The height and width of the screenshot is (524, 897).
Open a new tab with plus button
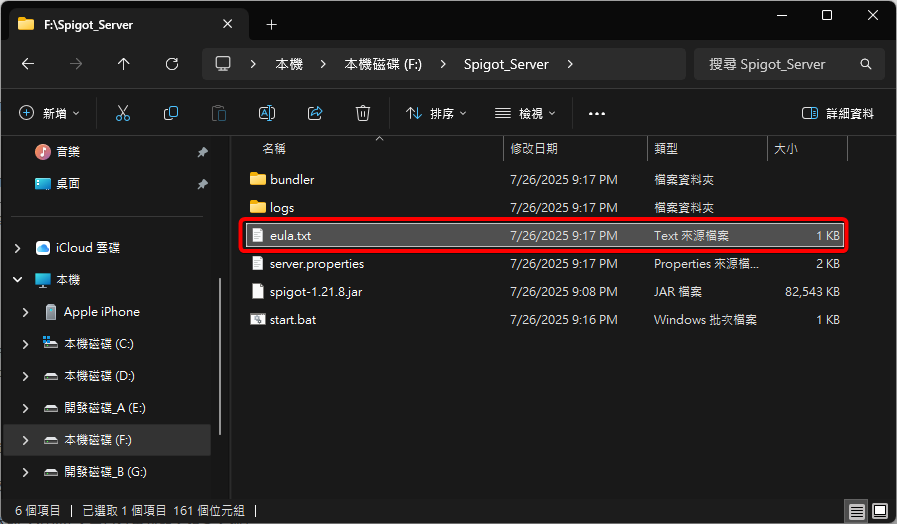[271, 24]
